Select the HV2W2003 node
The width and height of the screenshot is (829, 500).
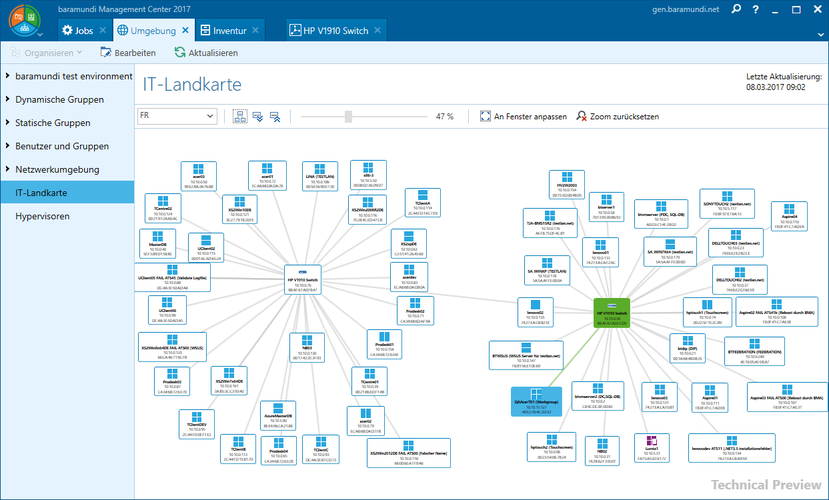pos(567,184)
